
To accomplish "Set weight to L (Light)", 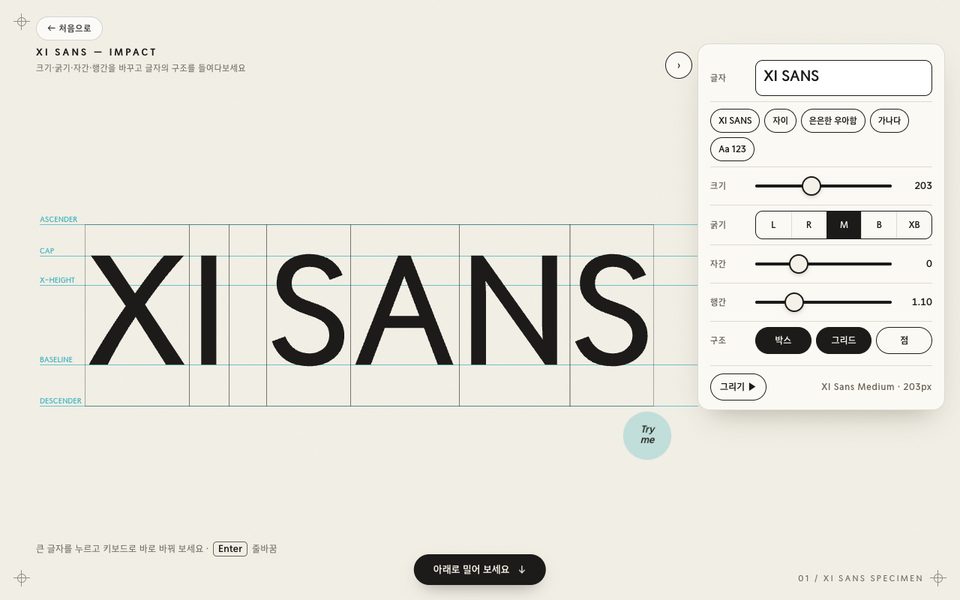I will point(773,225).
